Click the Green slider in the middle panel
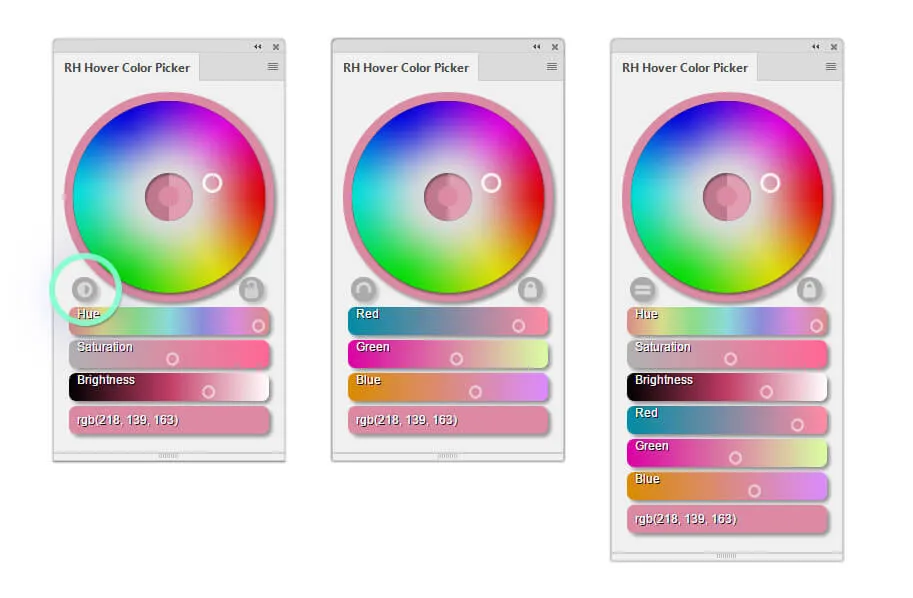 [448, 354]
